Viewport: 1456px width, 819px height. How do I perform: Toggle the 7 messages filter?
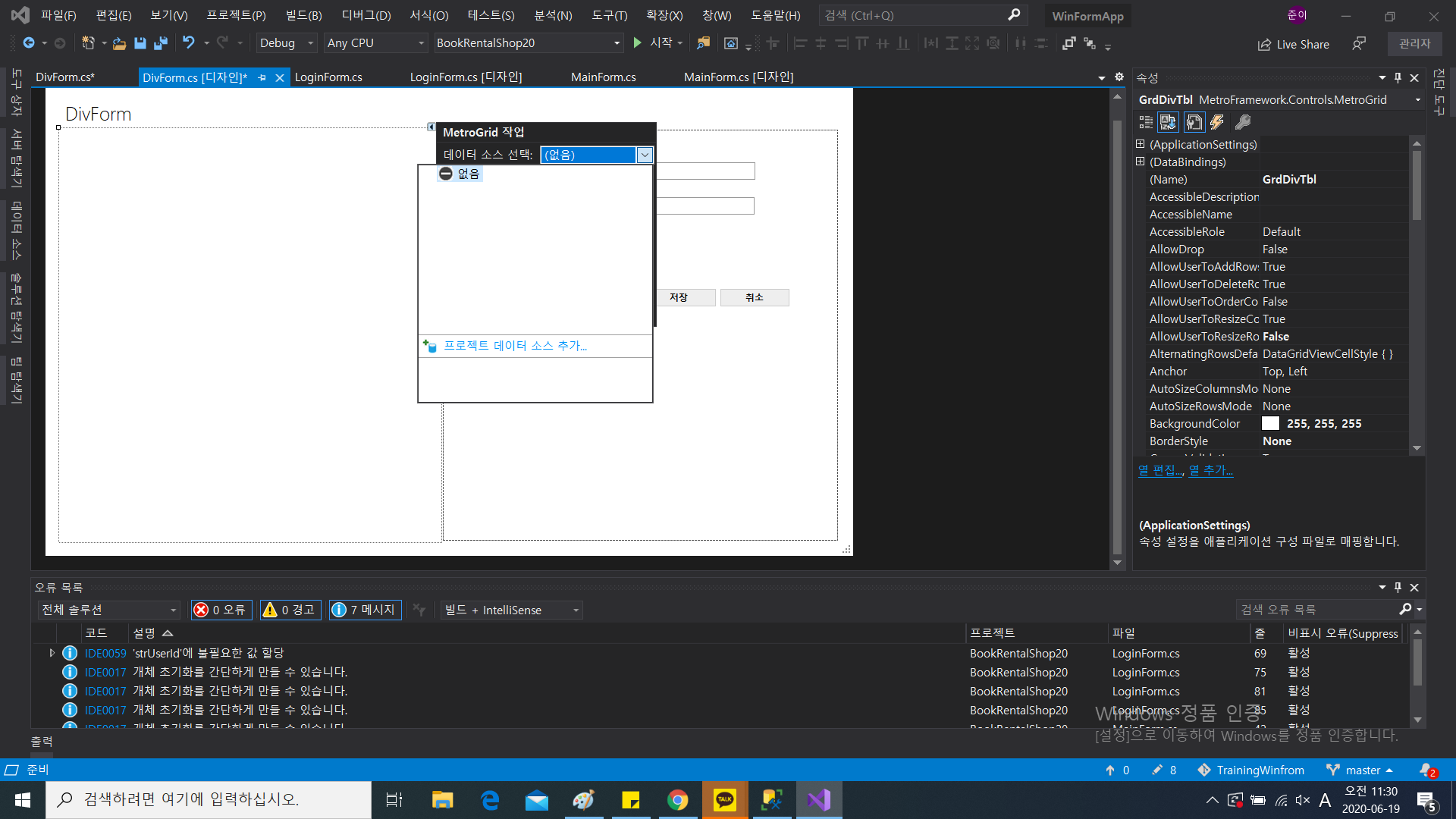point(365,610)
